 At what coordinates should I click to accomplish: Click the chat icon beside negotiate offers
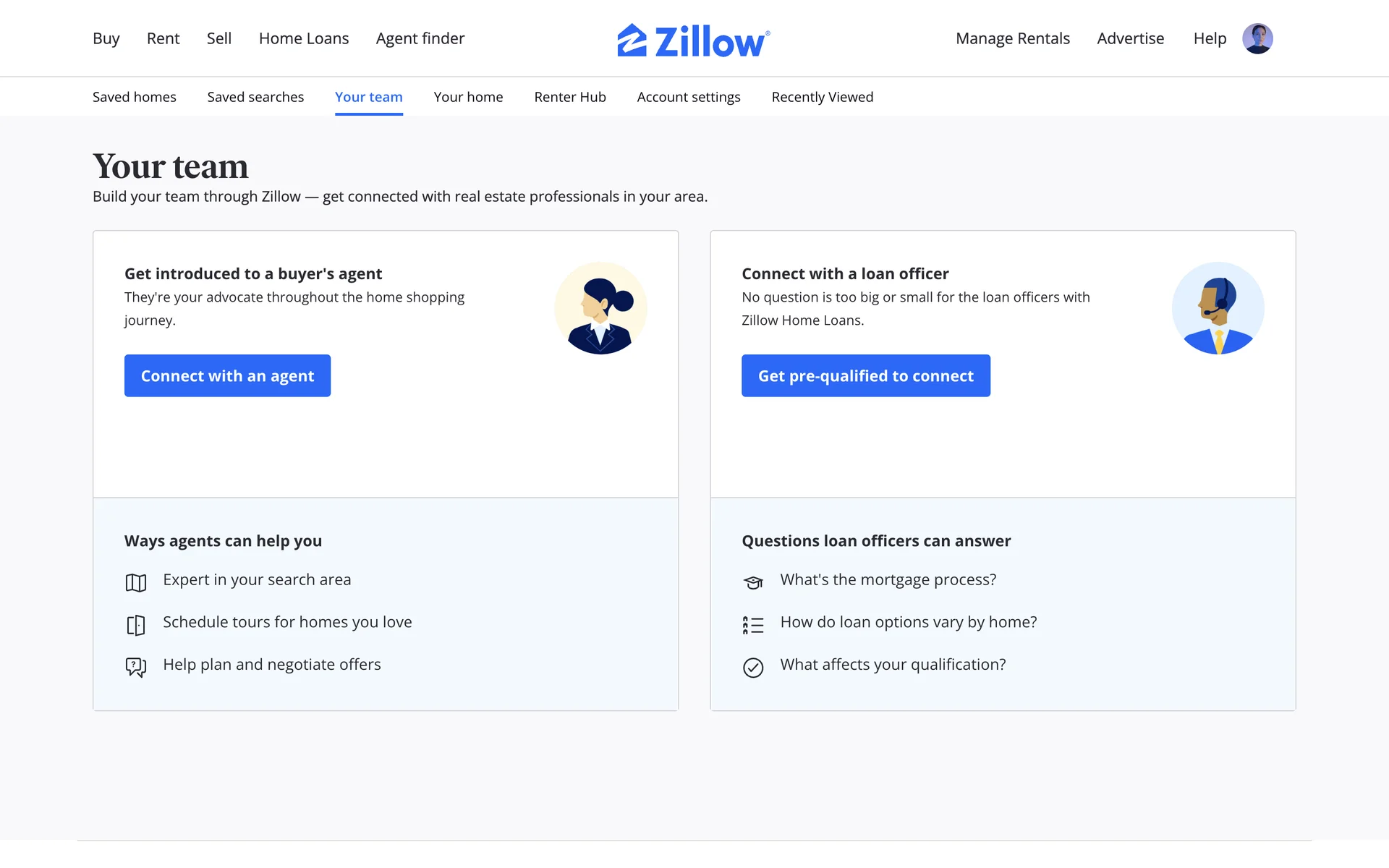pos(136,667)
